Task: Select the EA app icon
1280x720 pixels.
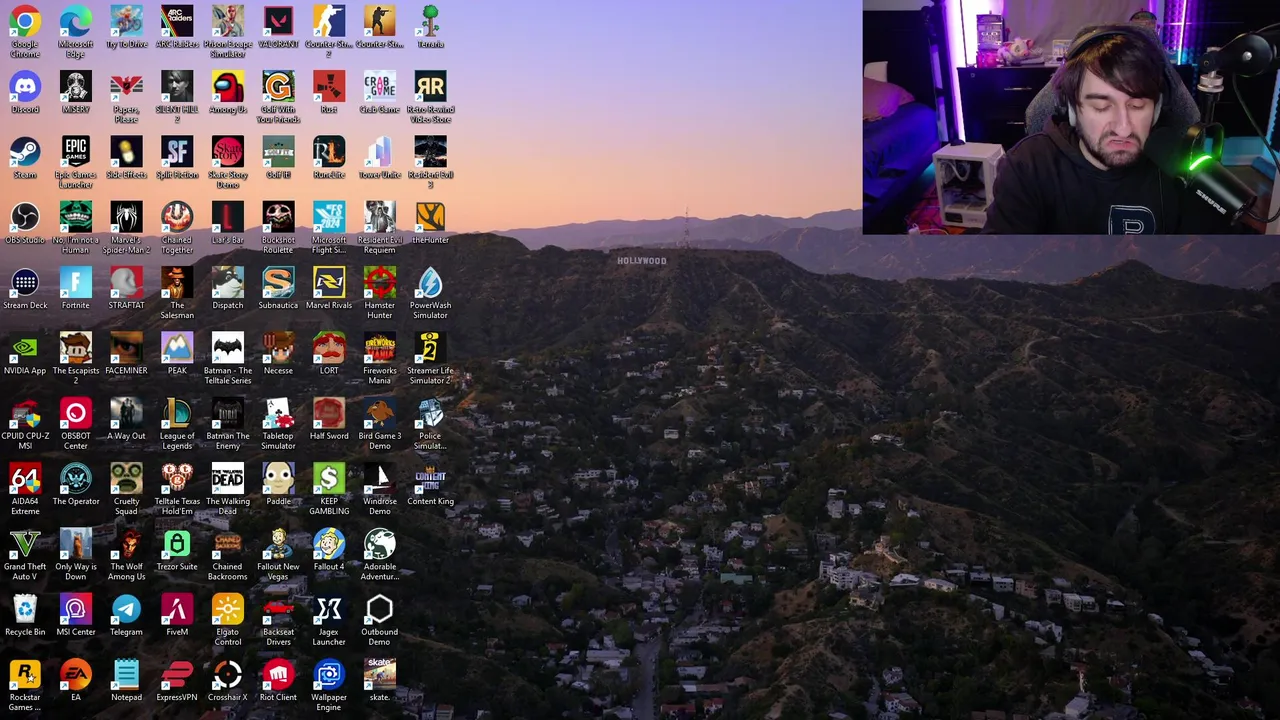Action: 76,675
